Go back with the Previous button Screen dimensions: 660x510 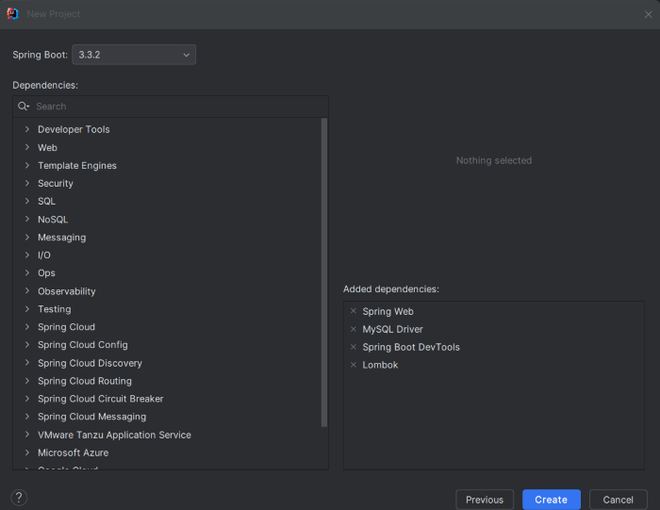(484, 499)
